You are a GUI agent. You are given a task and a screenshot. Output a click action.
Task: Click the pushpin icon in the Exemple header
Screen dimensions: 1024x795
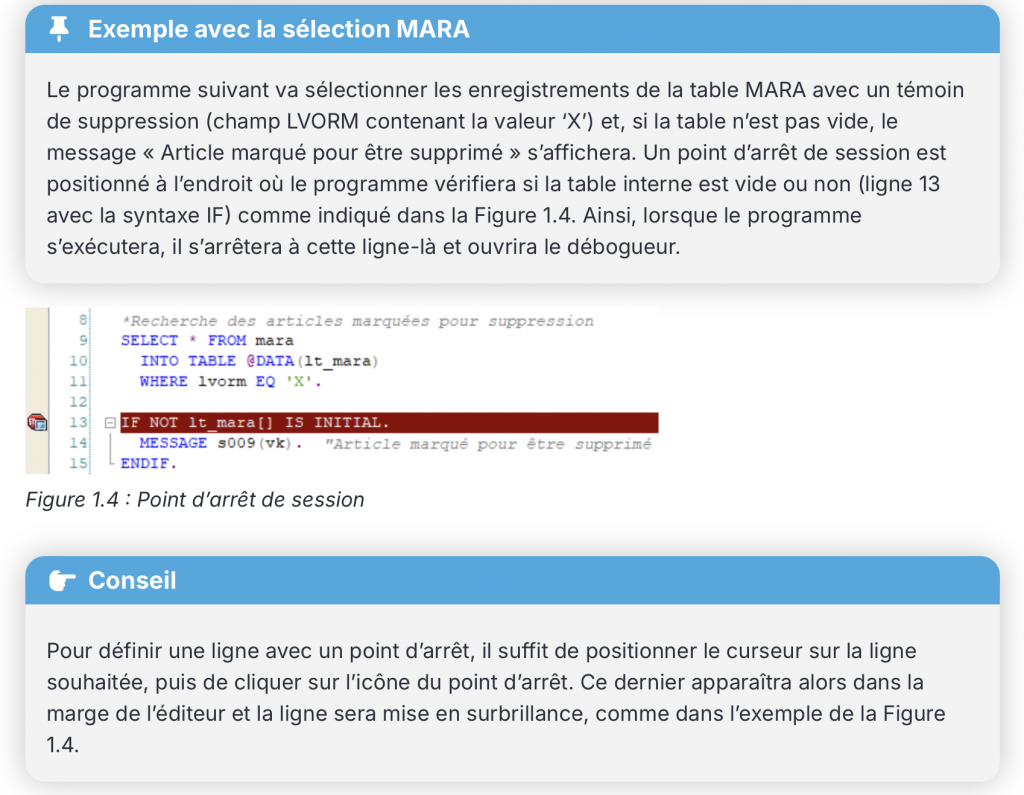59,29
